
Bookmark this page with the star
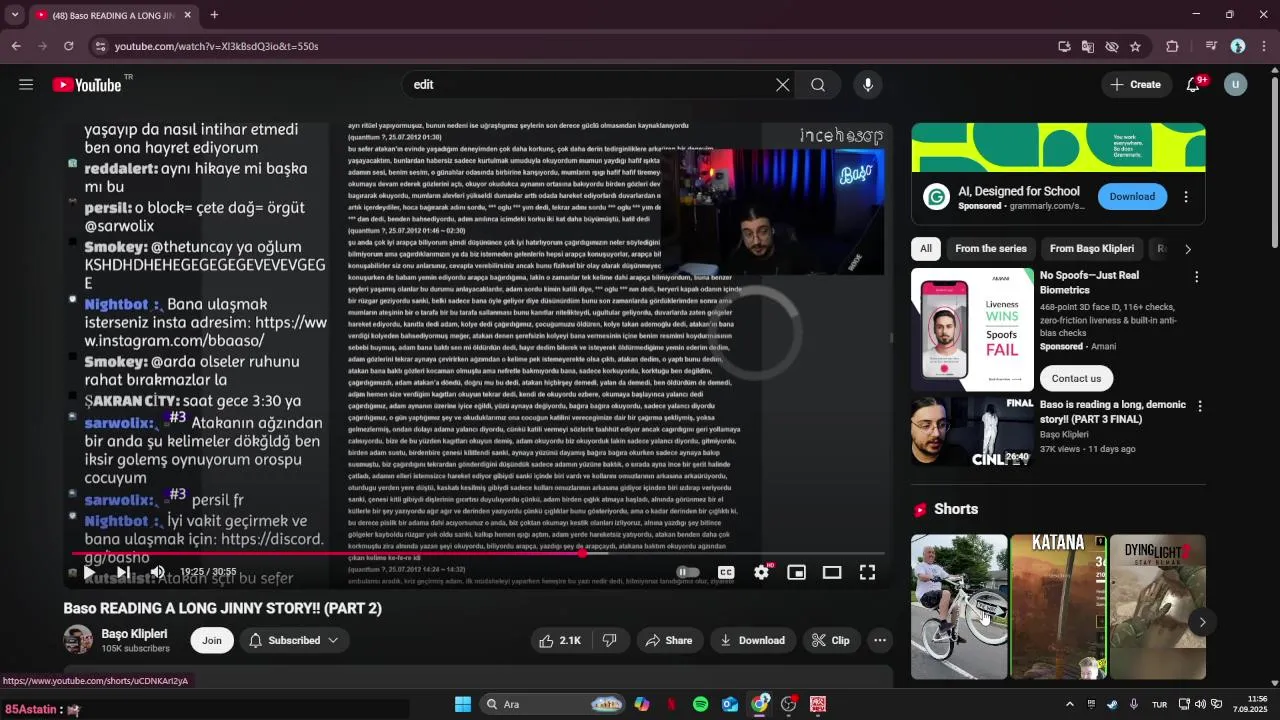[1135, 46]
